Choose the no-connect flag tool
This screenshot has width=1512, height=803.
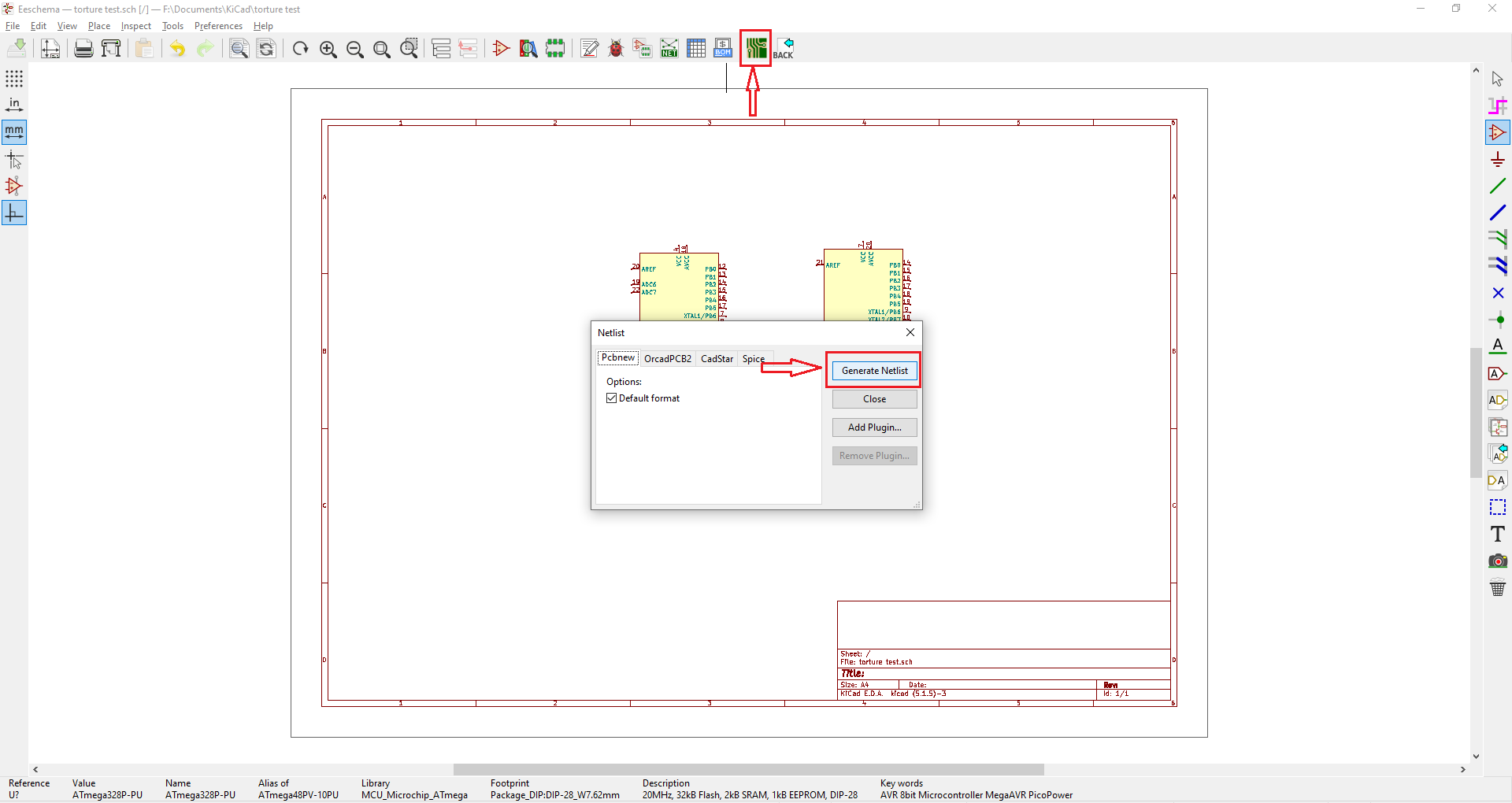pos(1498,293)
